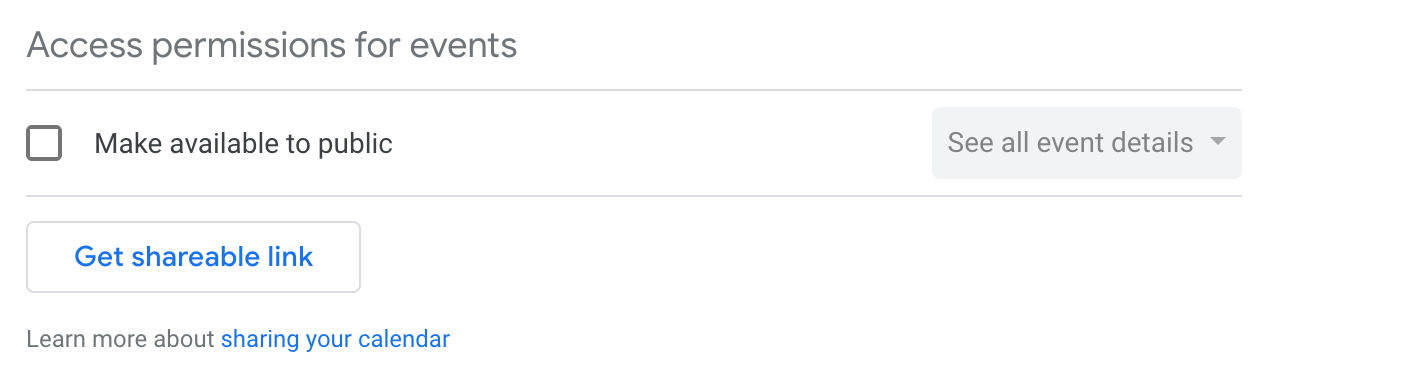The width and height of the screenshot is (1408, 384).
Task: Toggle the empty square checkbox for public access
Action: tap(44, 143)
